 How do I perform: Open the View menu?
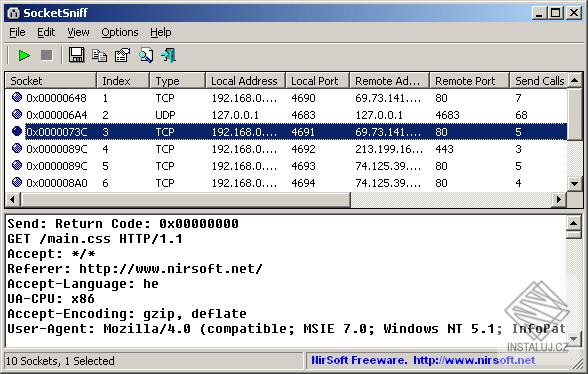point(78,32)
